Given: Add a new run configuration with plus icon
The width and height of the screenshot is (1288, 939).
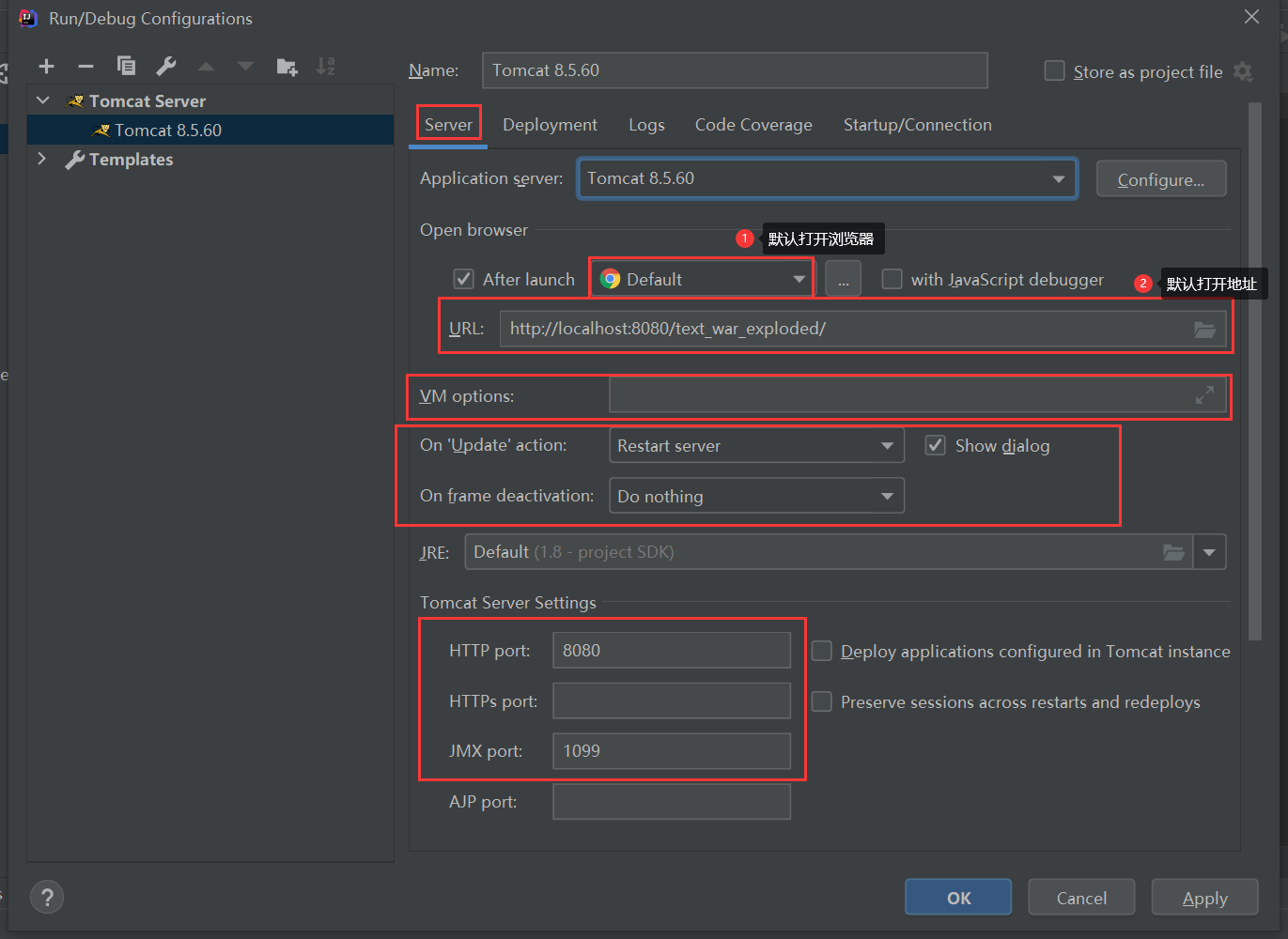Looking at the screenshot, I should 46,66.
